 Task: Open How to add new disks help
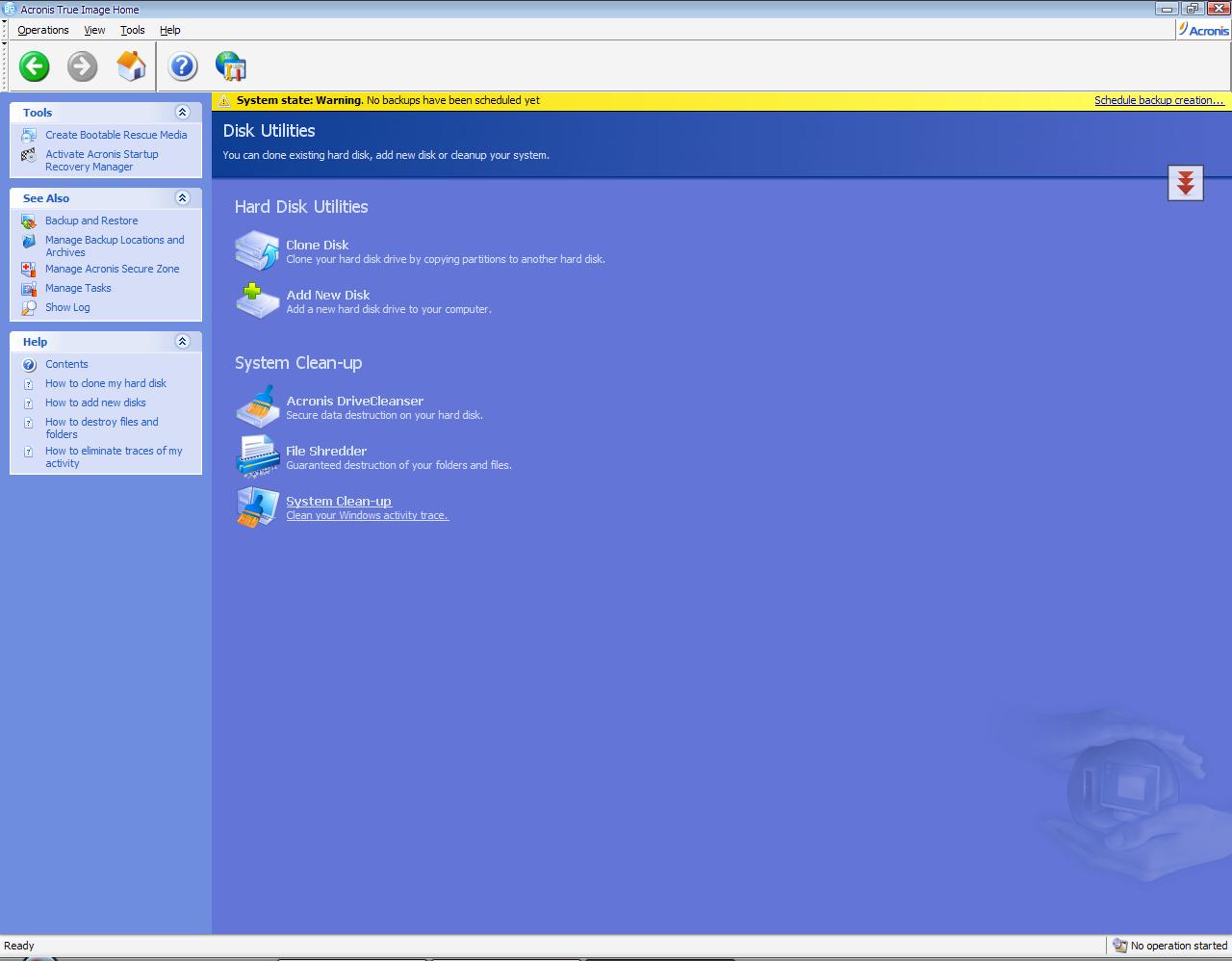coord(95,403)
